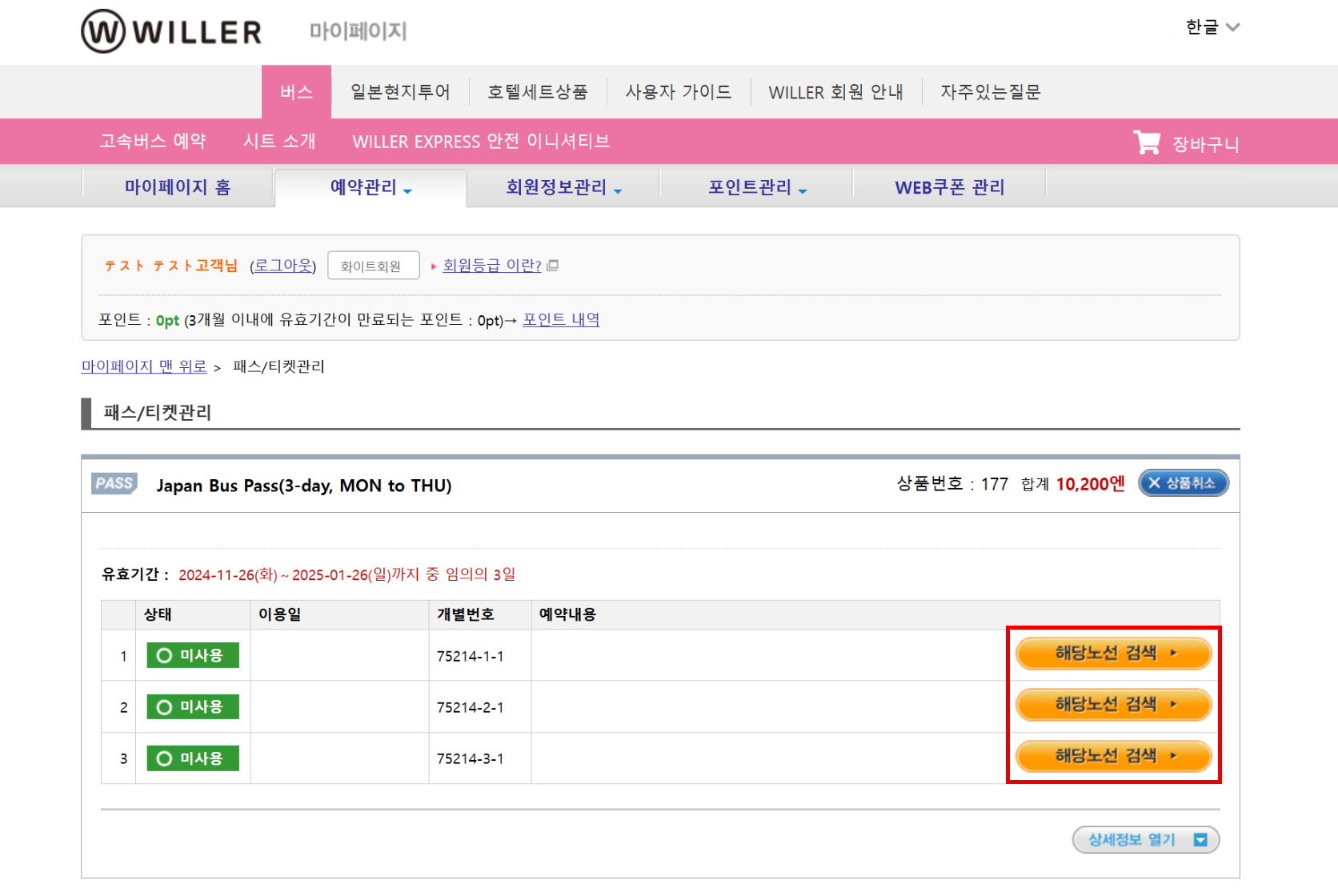Go to 마이페이지 홈 tab
The height and width of the screenshot is (896, 1338).
(178, 187)
